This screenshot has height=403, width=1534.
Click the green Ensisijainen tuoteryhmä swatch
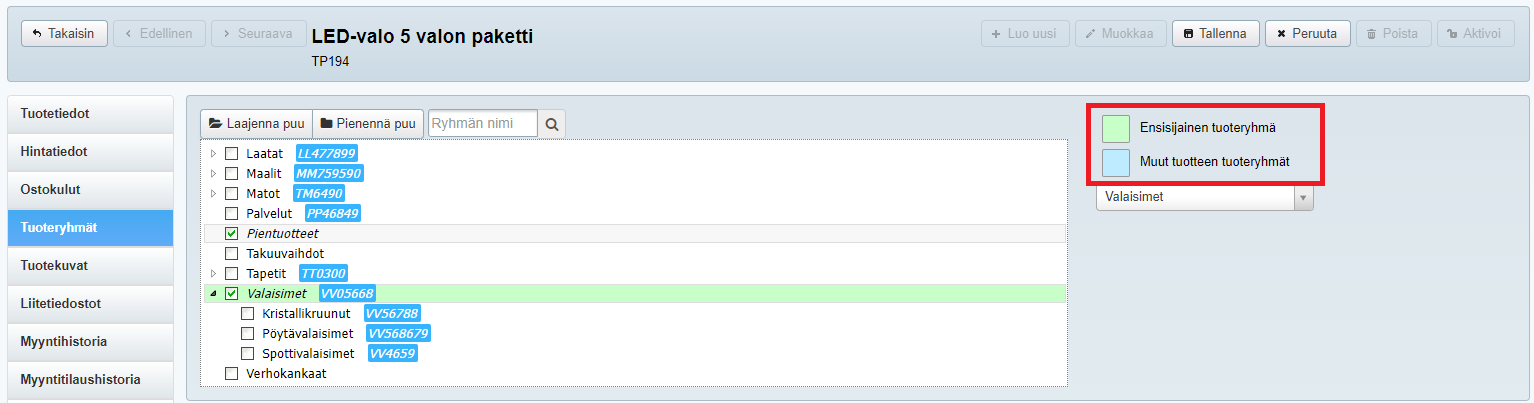point(1115,128)
